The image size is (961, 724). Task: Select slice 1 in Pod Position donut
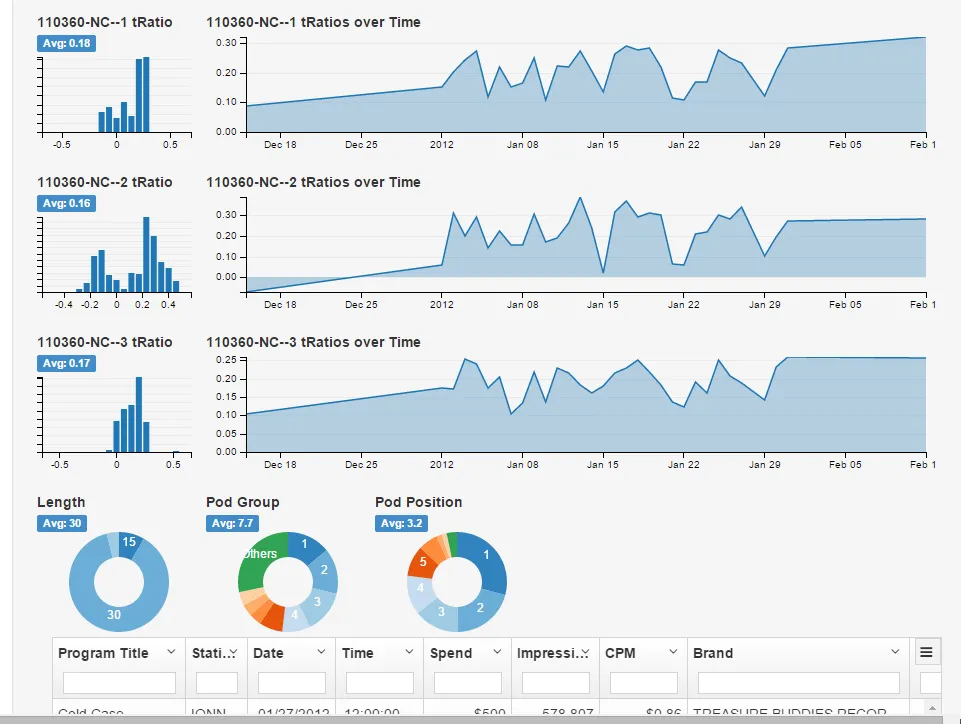[486, 555]
